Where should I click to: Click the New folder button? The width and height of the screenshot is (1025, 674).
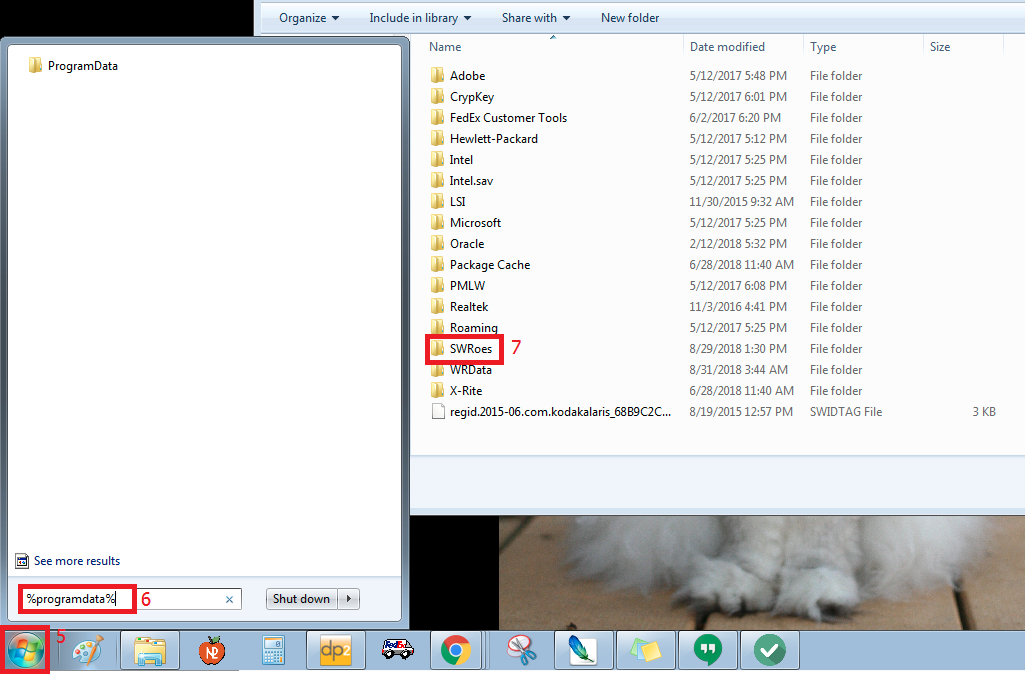point(630,18)
